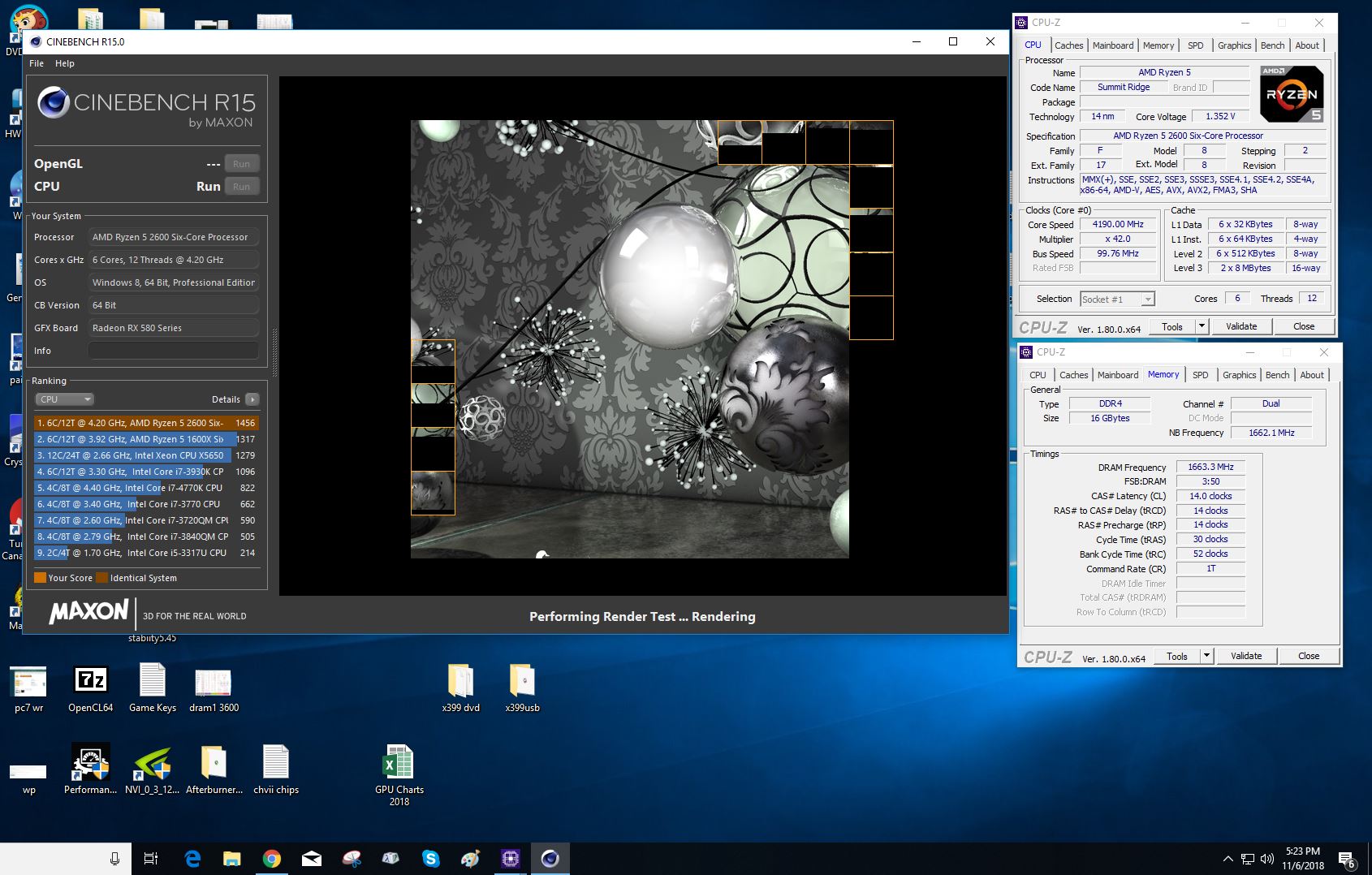Click the Cortana microphone icon in taskbar
Screen dimensions: 1372x875
click(x=114, y=859)
